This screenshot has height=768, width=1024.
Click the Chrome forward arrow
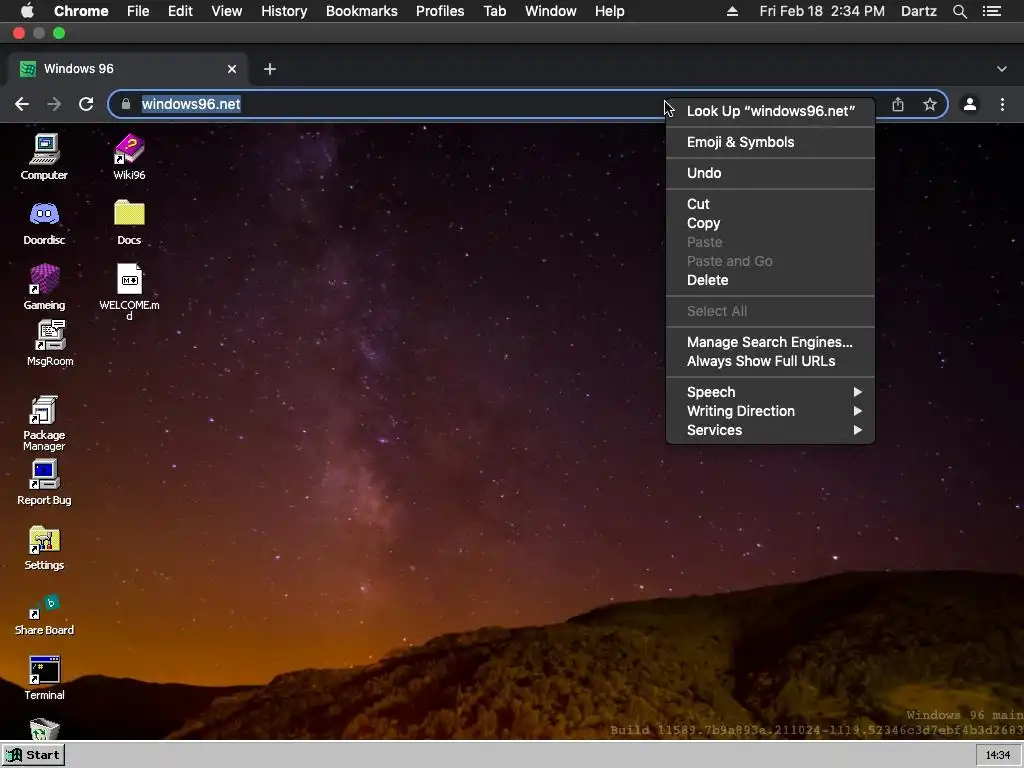pos(54,104)
